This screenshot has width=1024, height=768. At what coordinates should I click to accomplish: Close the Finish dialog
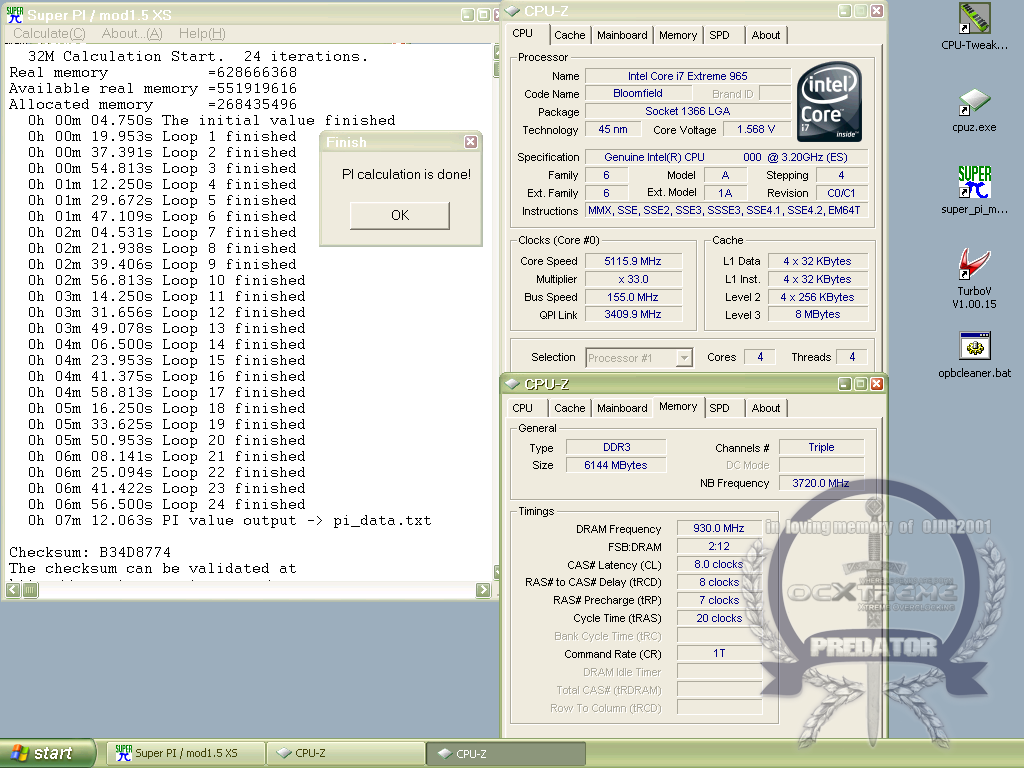[470, 142]
